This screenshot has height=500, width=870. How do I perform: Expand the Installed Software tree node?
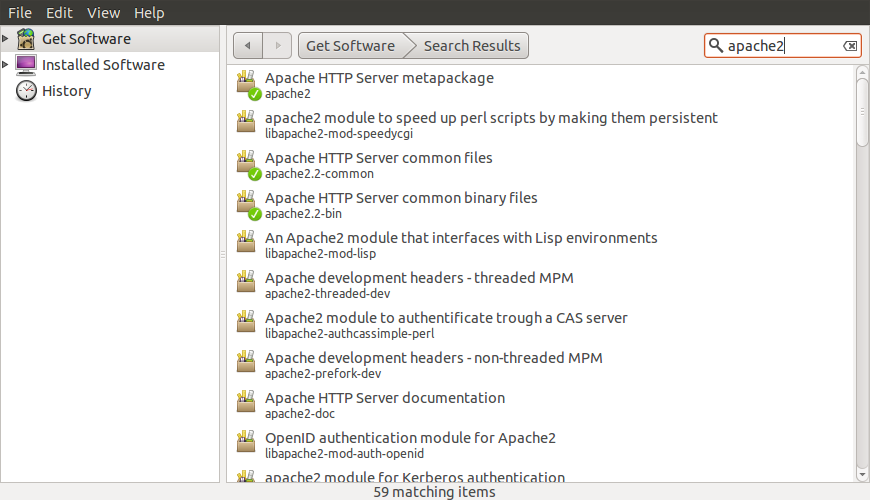coord(6,65)
